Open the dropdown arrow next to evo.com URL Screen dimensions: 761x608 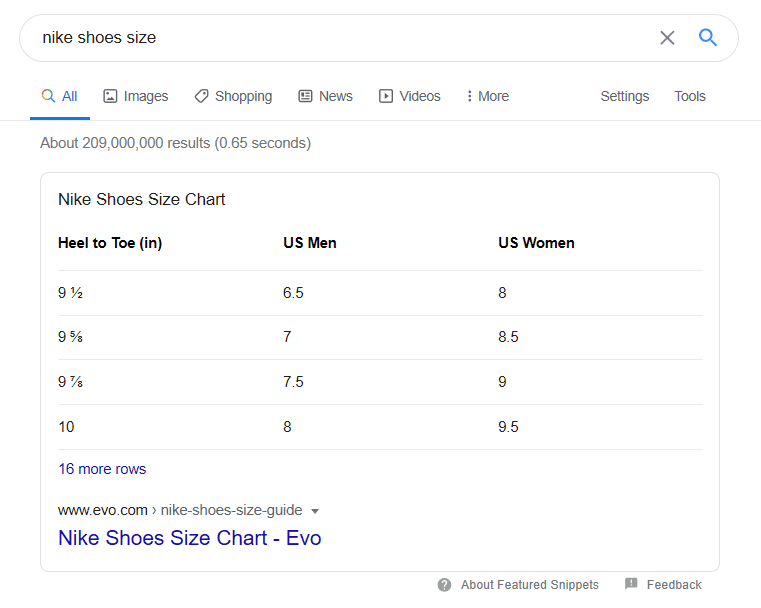[x=314, y=511]
